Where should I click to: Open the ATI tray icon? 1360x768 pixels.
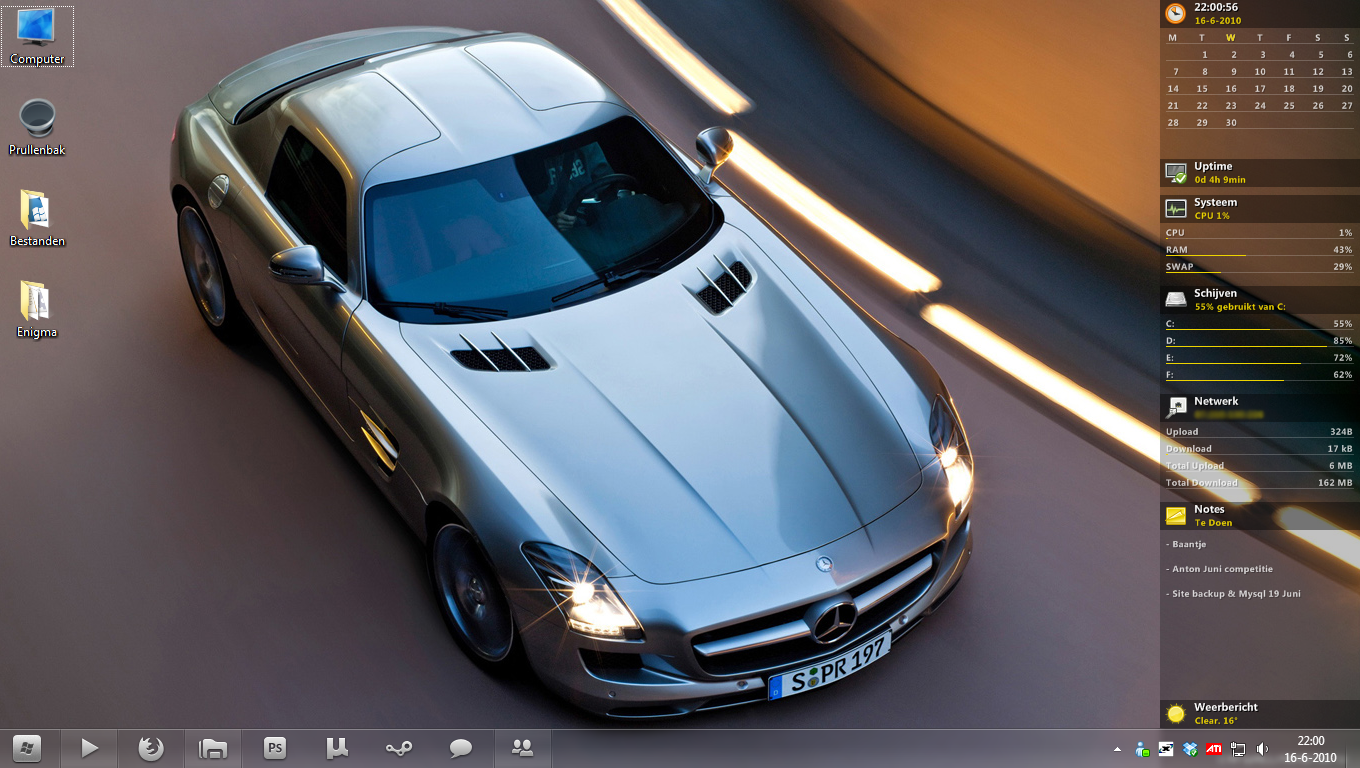click(x=1214, y=749)
